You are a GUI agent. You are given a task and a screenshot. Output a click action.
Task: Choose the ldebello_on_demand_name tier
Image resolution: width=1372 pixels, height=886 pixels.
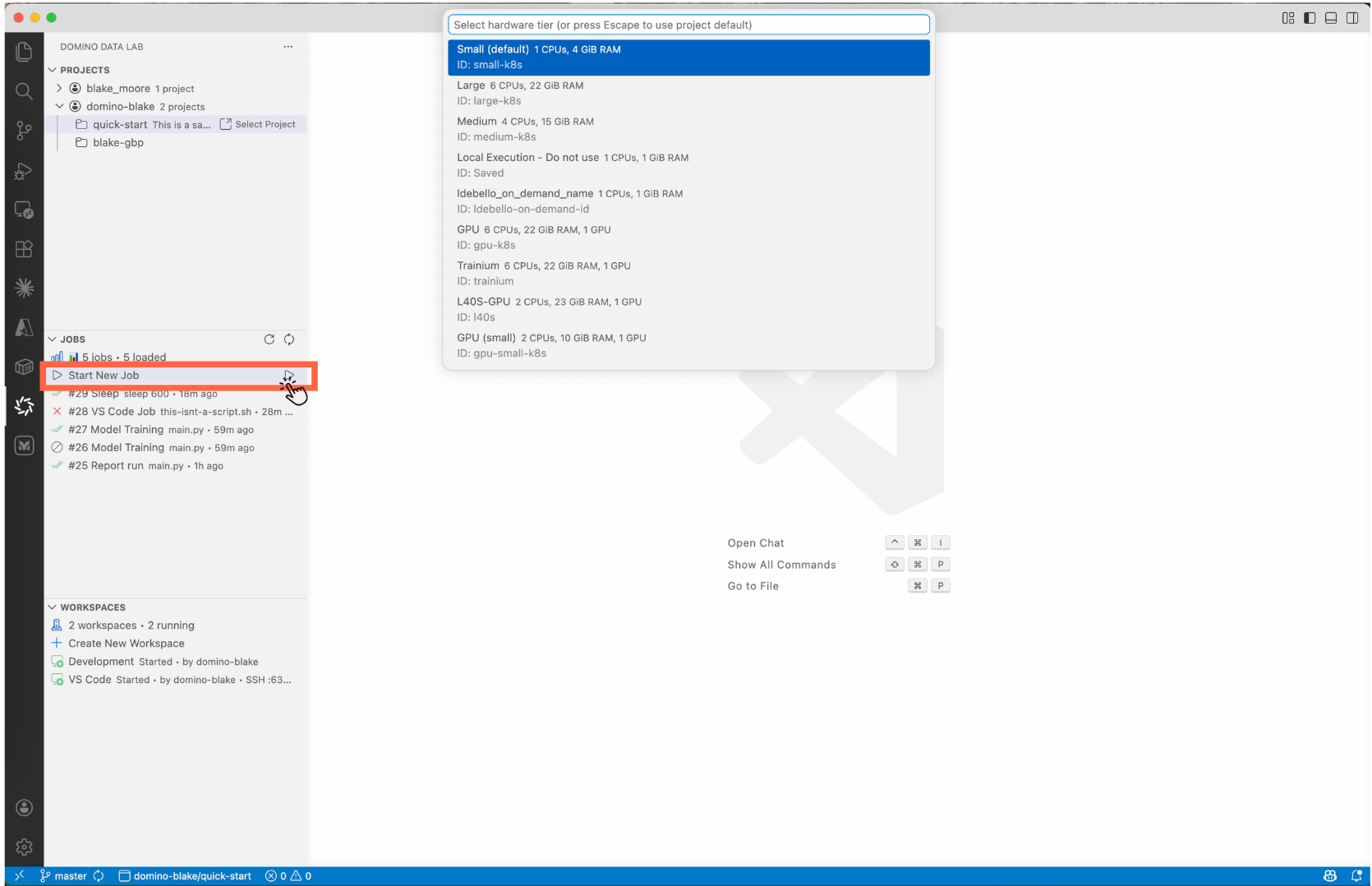[688, 201]
